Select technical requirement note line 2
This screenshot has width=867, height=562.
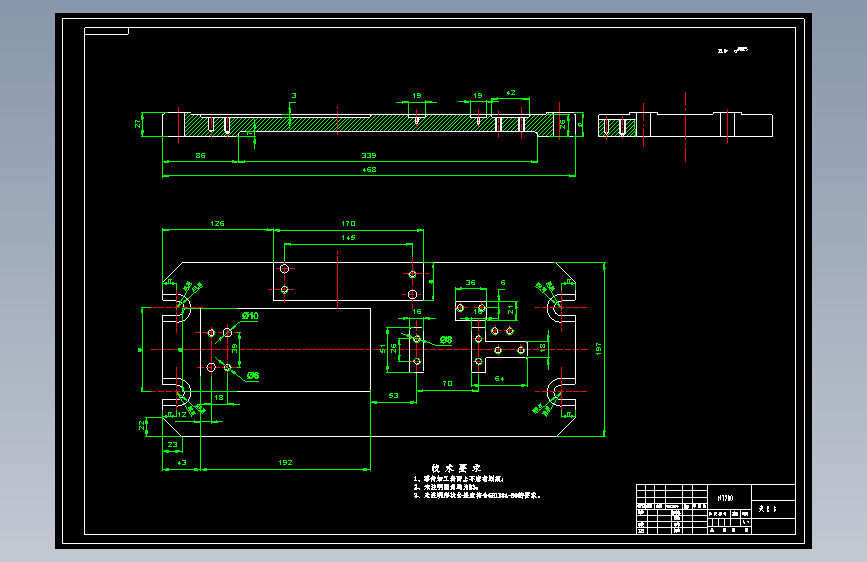tap(445, 487)
